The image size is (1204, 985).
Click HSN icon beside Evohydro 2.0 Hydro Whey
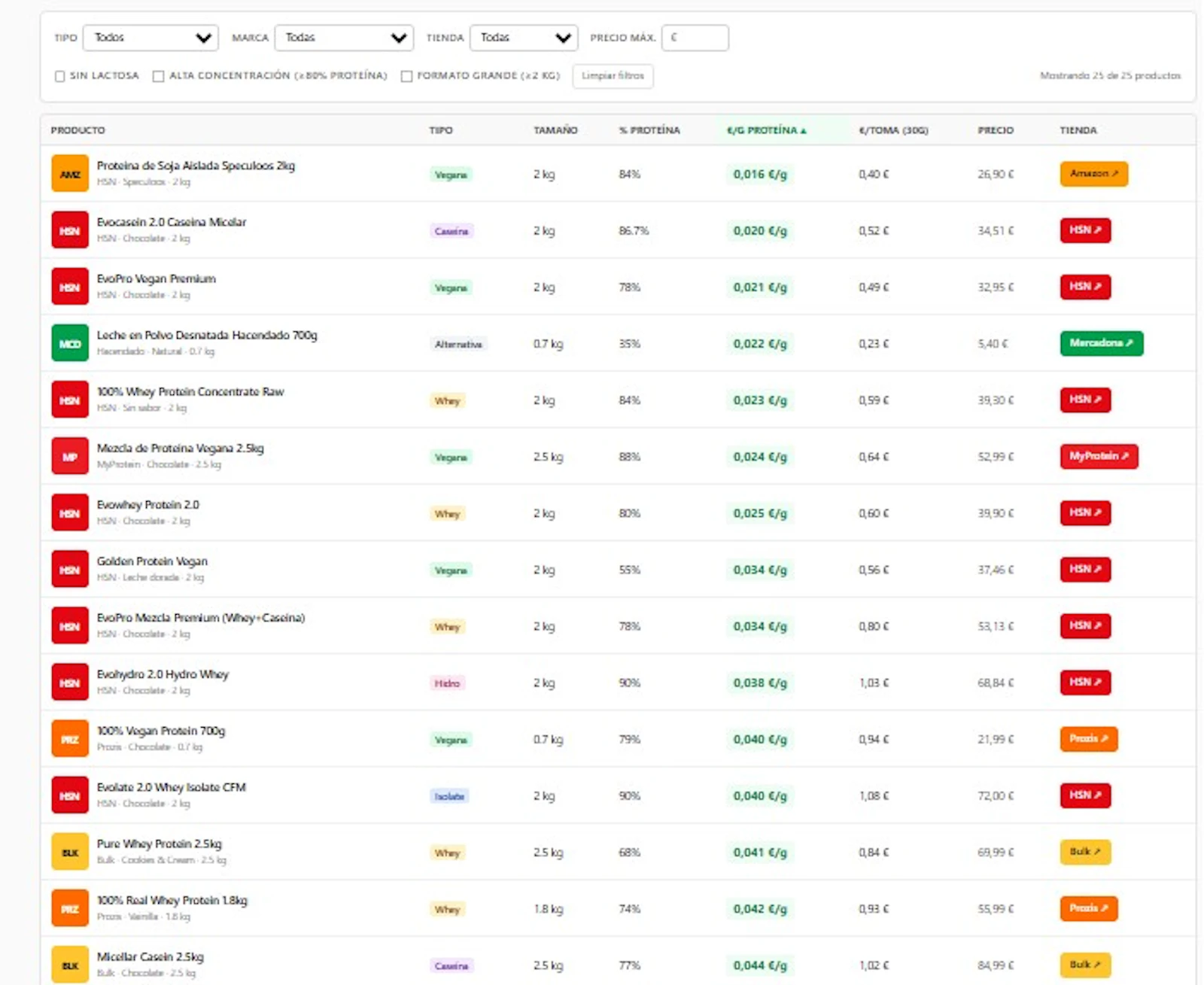tap(70, 683)
